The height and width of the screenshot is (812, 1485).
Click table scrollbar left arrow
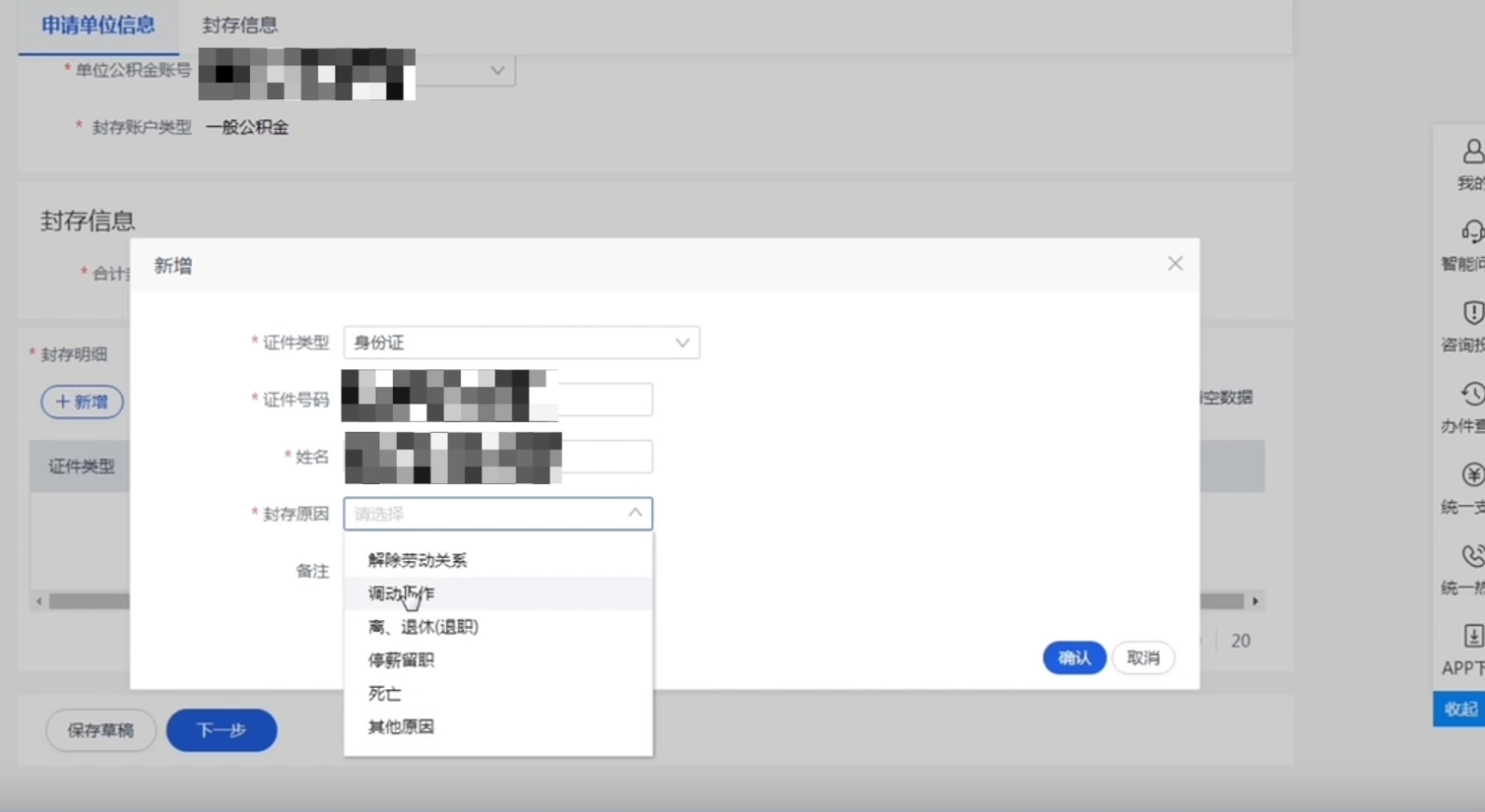[39, 600]
